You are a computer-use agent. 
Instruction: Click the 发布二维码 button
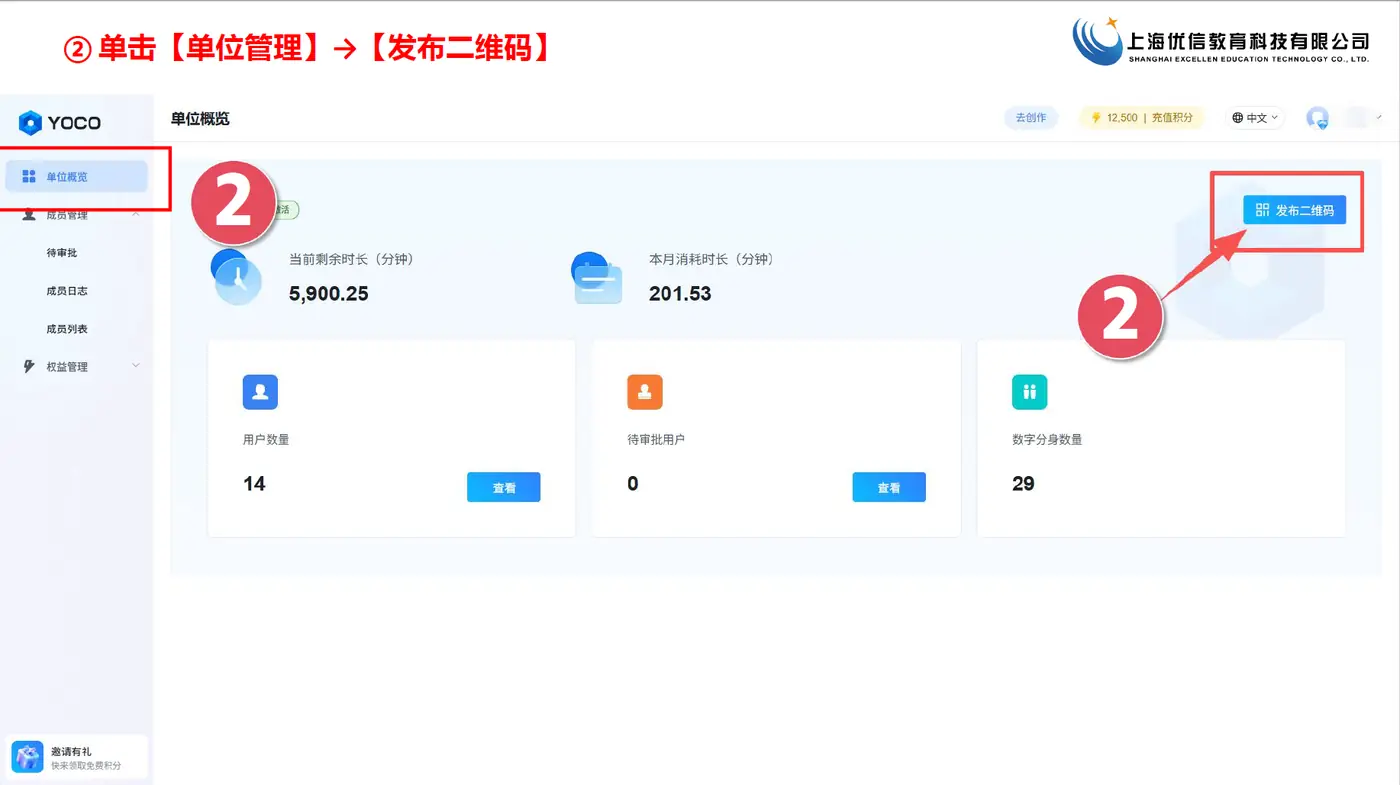[1294, 210]
